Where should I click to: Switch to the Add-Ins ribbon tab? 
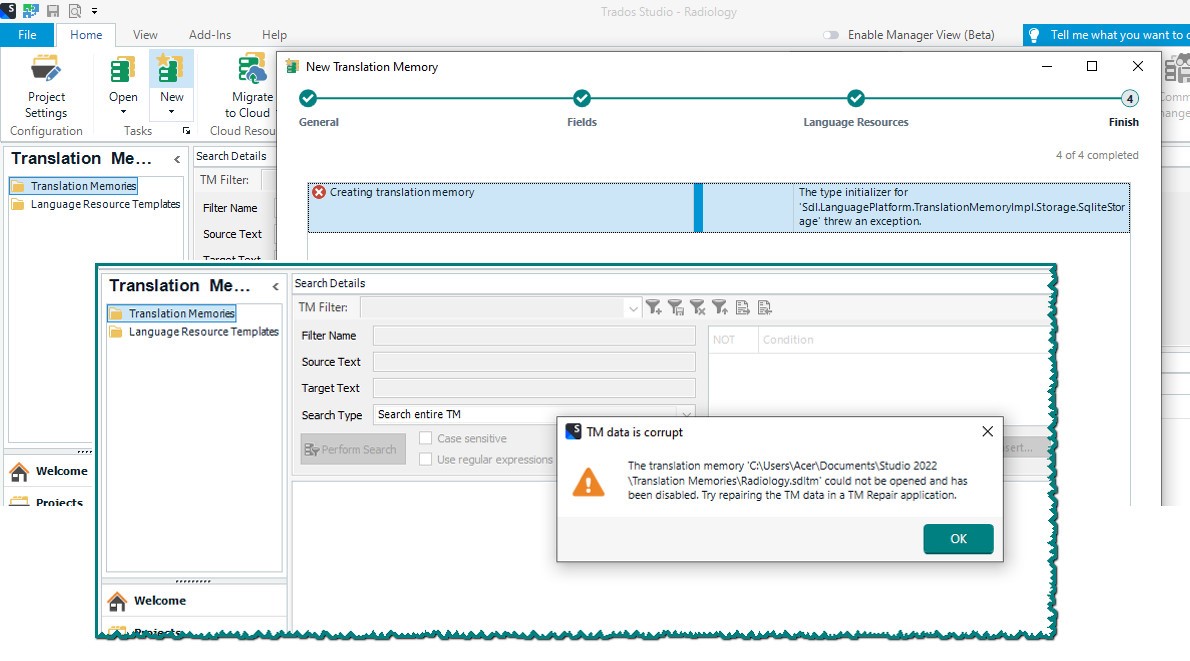209,35
